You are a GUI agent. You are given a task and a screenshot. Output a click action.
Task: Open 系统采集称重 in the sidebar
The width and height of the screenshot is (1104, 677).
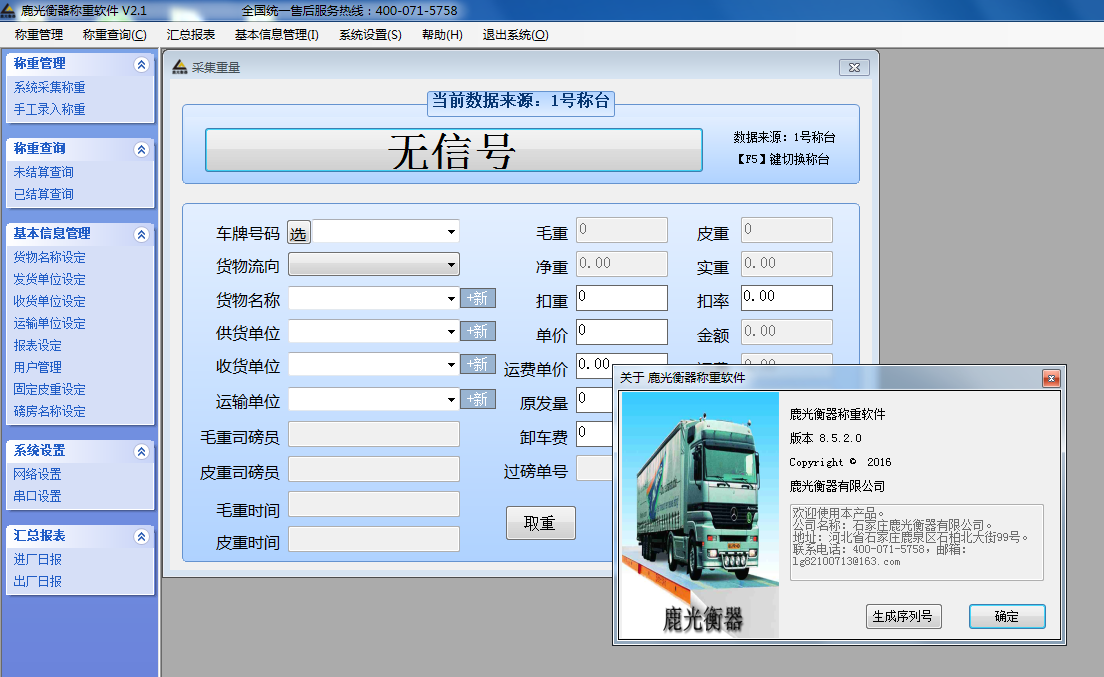click(48, 88)
